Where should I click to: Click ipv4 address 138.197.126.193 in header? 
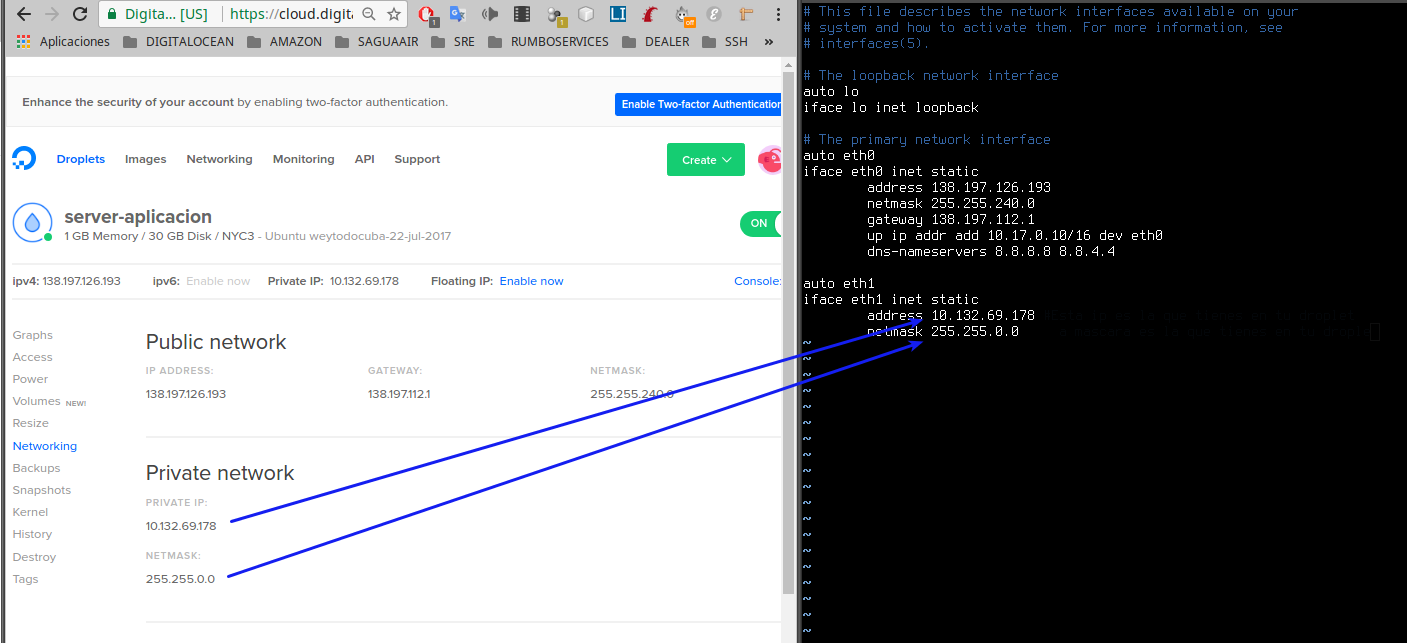pos(81,281)
